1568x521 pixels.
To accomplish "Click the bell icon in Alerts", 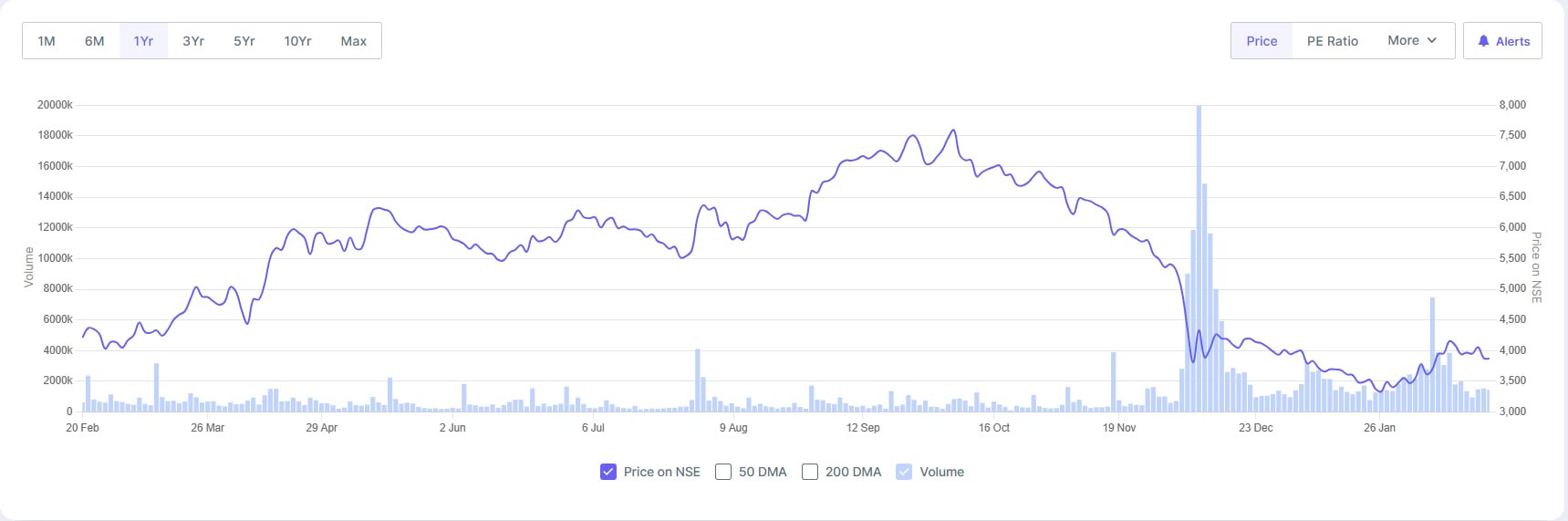I will 1483,41.
